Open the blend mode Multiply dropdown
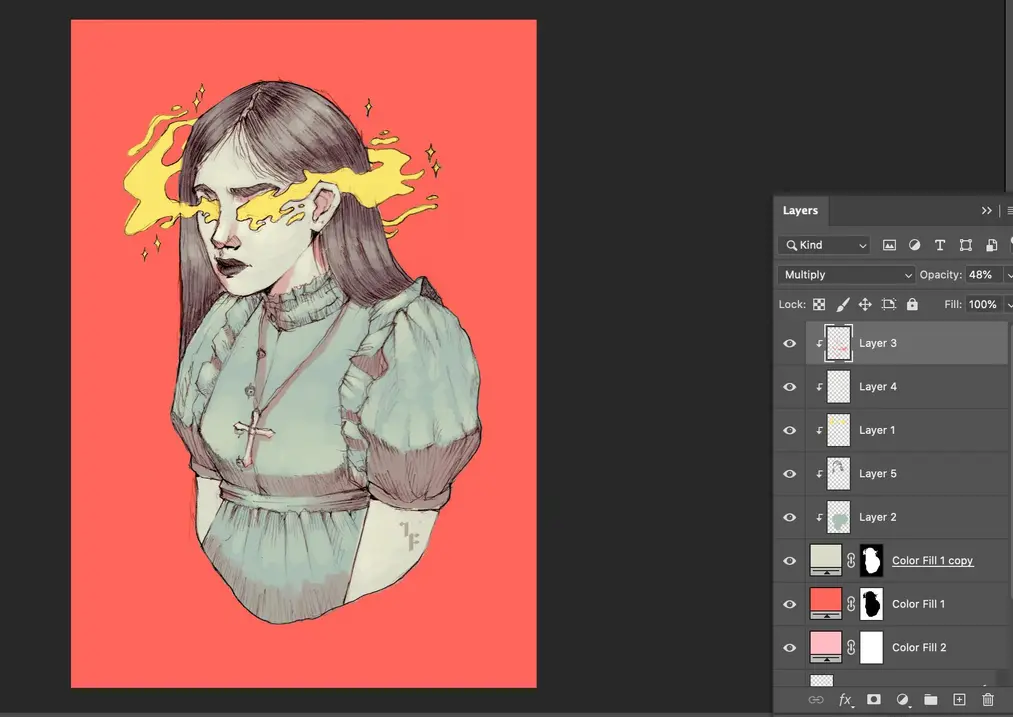 [x=845, y=274]
